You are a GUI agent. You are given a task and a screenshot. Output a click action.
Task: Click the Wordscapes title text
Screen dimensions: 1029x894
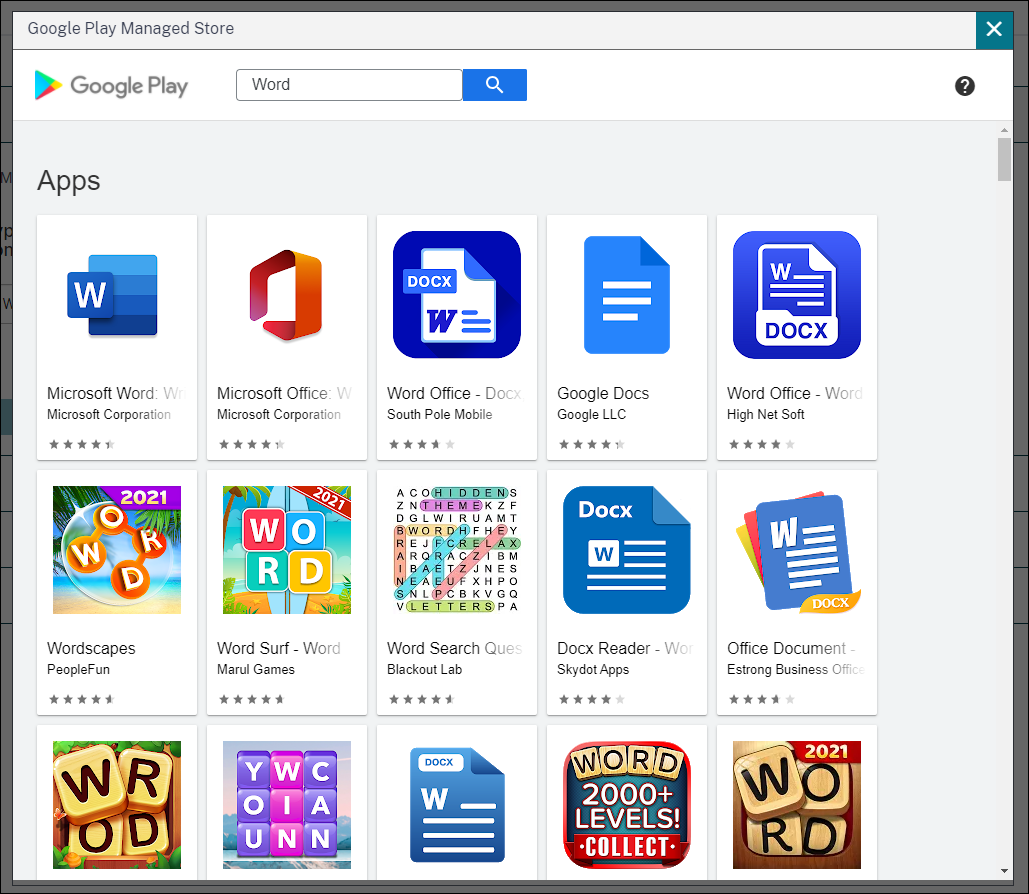[x=91, y=648]
